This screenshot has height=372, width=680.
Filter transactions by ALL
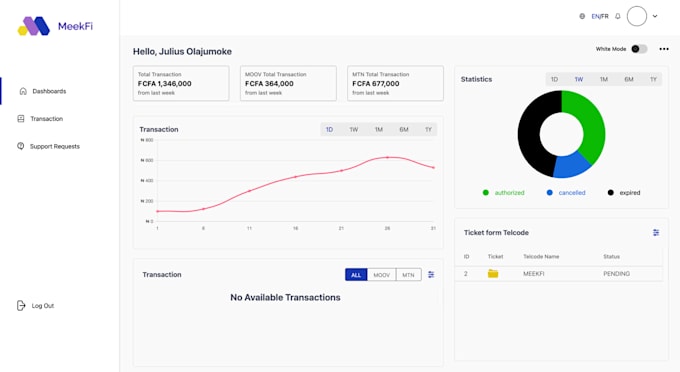coord(356,275)
